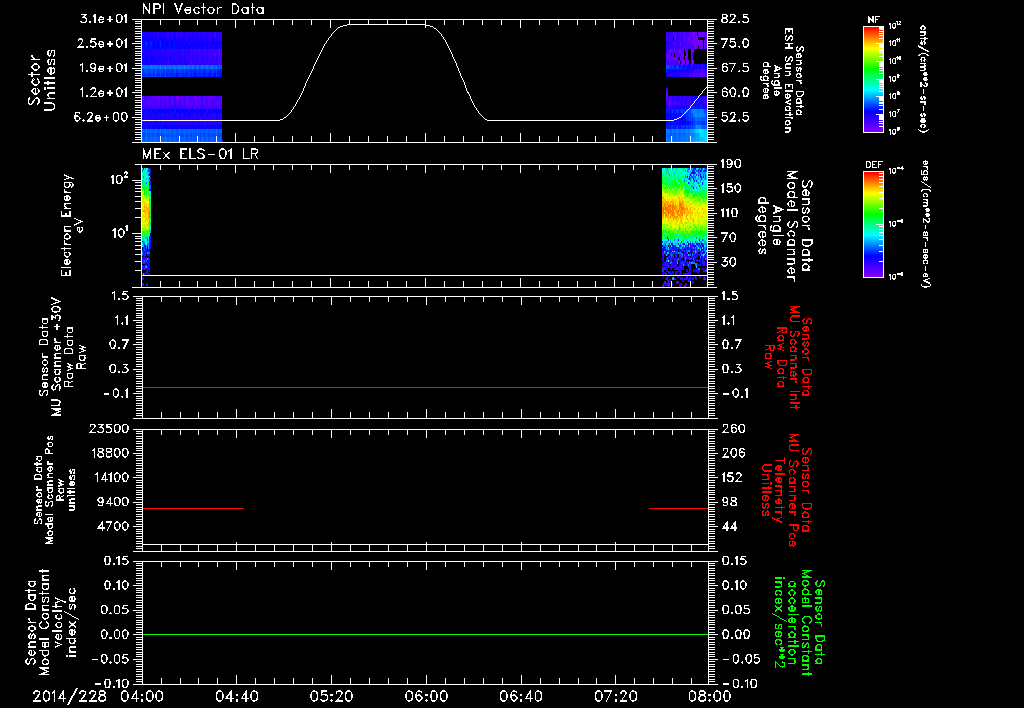
Task: Click the '05:20' time axis label
Action: pos(331,696)
